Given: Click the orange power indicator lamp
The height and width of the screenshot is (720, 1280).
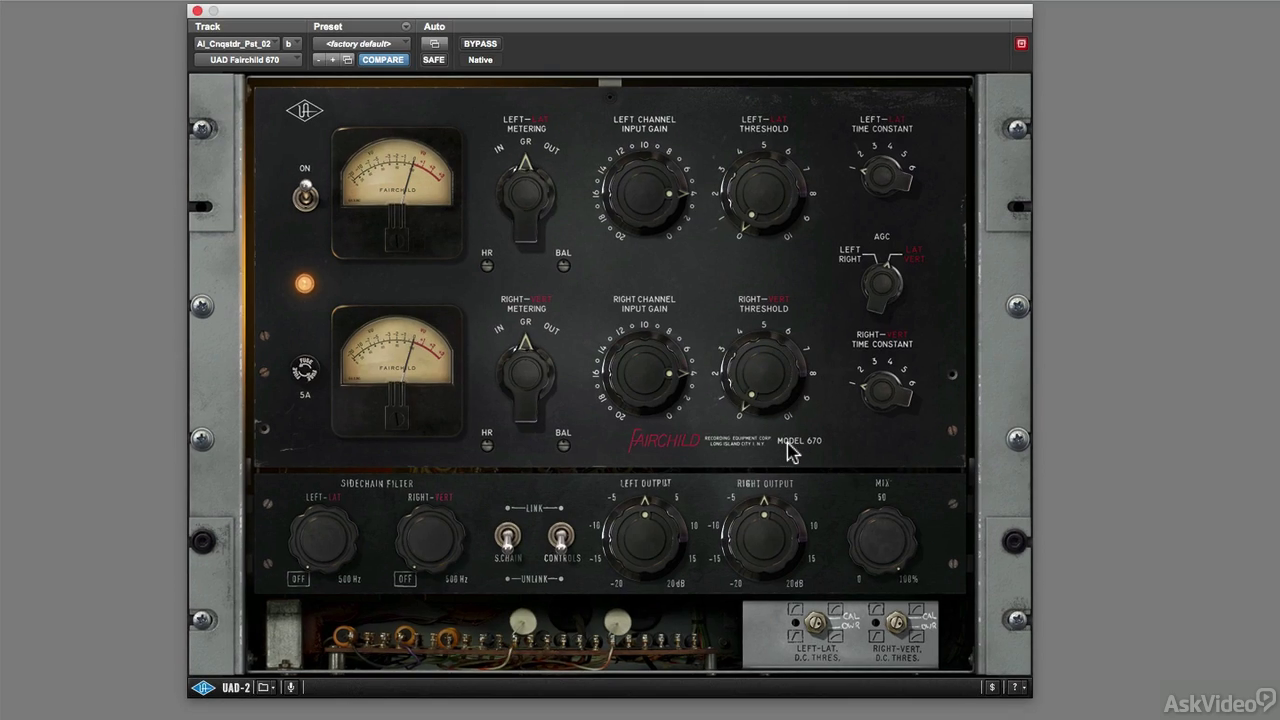Looking at the screenshot, I should [x=304, y=284].
